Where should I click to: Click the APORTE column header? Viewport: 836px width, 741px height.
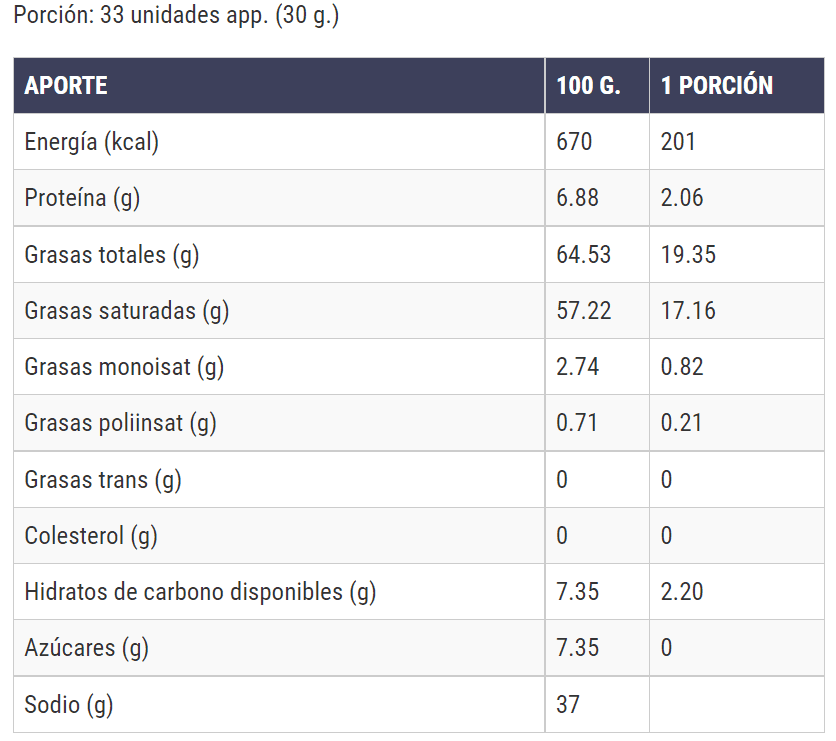(66, 85)
